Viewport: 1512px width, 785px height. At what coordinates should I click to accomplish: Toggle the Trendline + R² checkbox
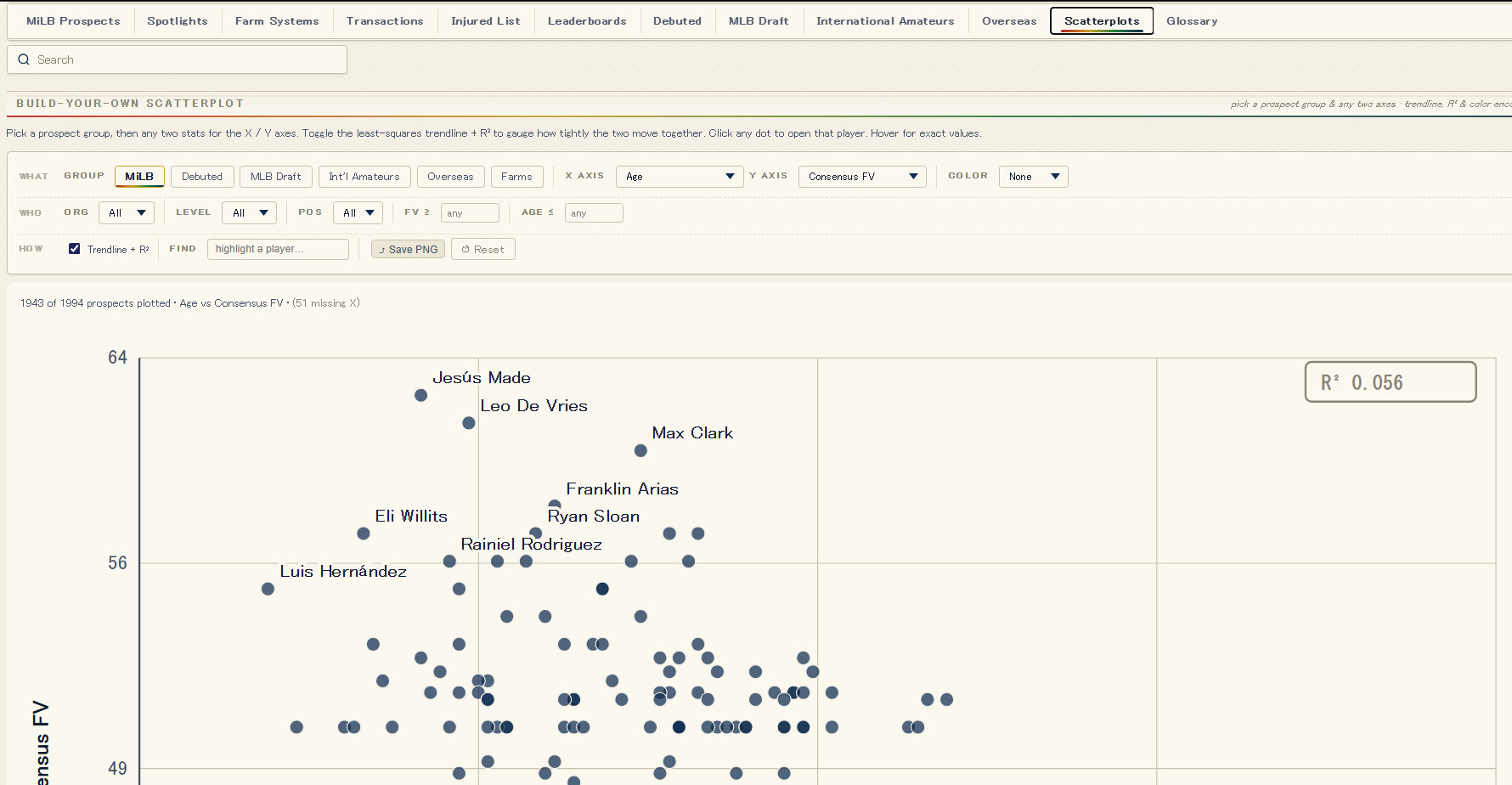pos(75,249)
